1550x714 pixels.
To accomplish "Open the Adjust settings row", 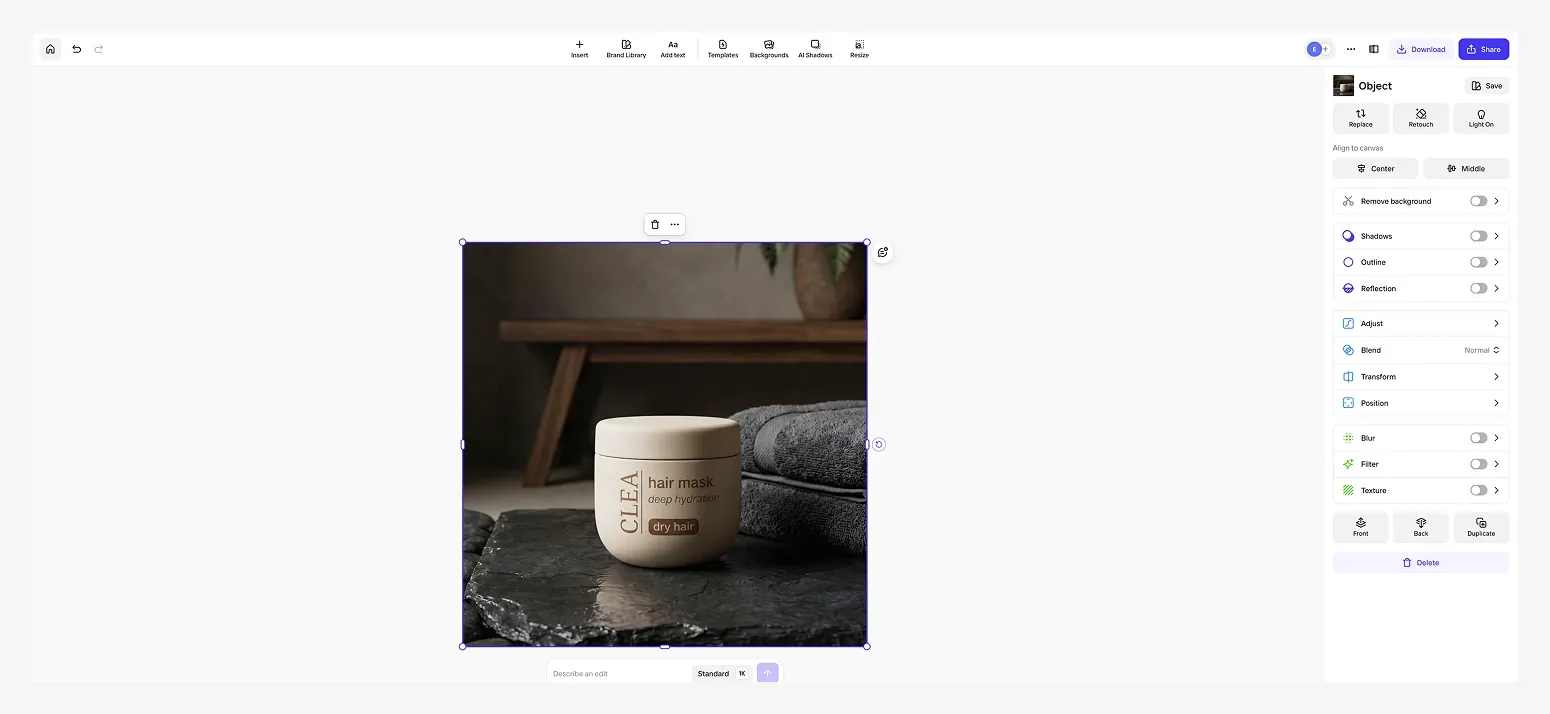I will [x=1421, y=324].
